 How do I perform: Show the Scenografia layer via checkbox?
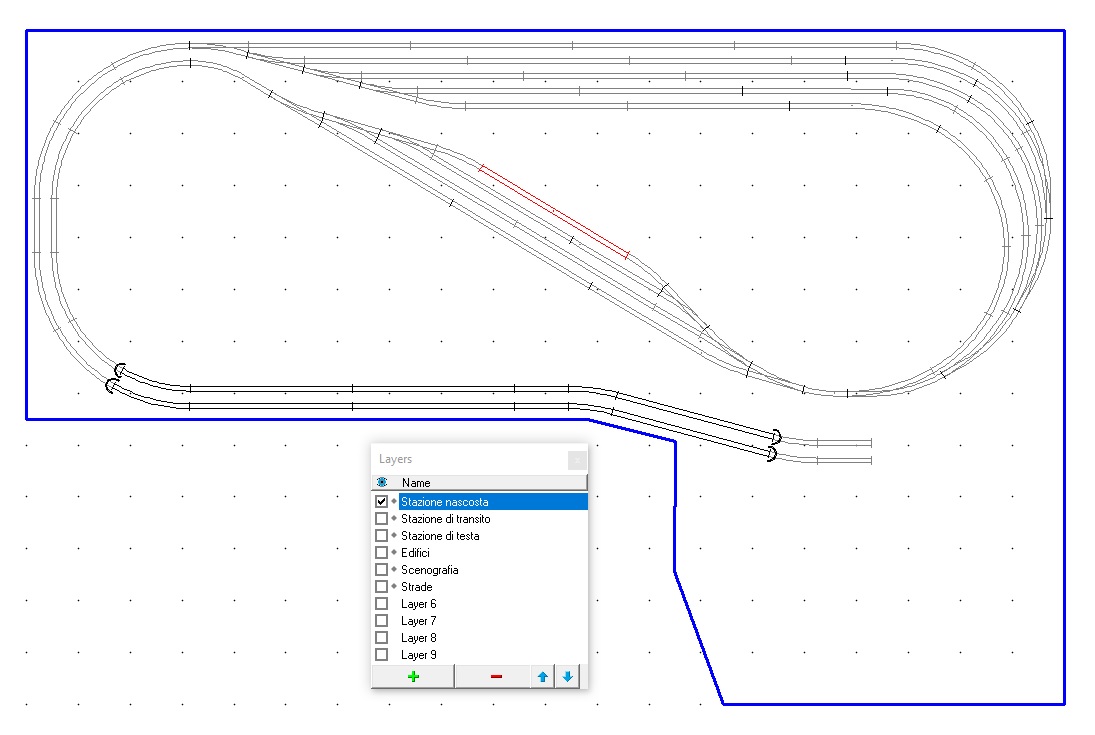tap(381, 569)
